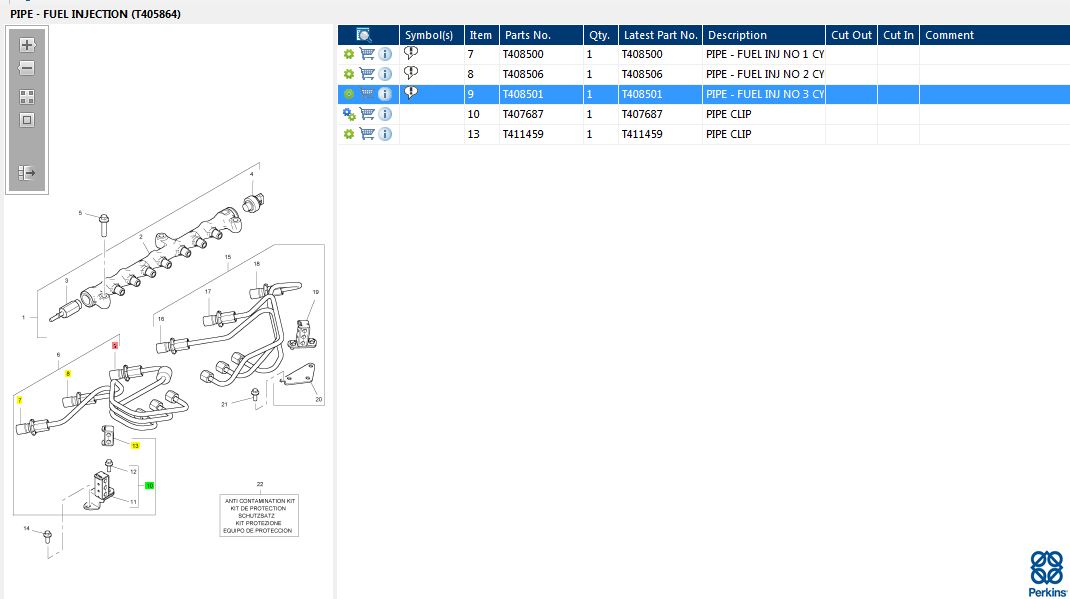Zoom out of the parts diagram

click(x=27, y=68)
